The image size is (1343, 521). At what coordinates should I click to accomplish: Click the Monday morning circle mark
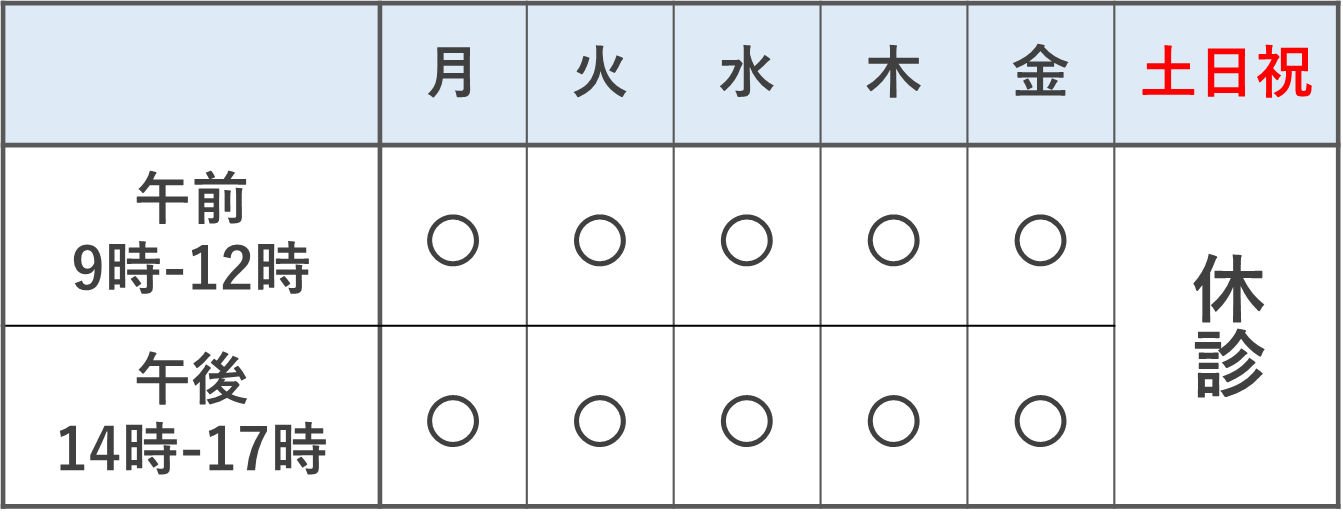[x=453, y=241]
